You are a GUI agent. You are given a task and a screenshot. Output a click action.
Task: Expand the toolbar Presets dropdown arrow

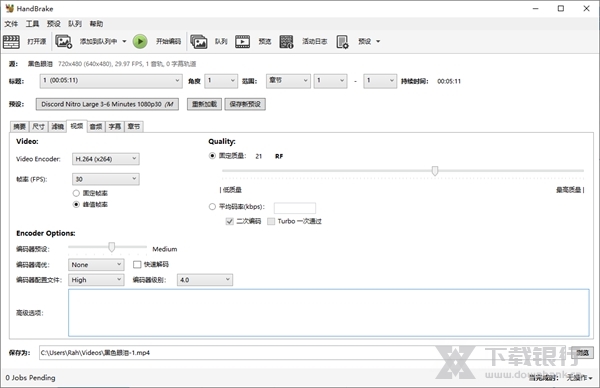click(x=378, y=41)
